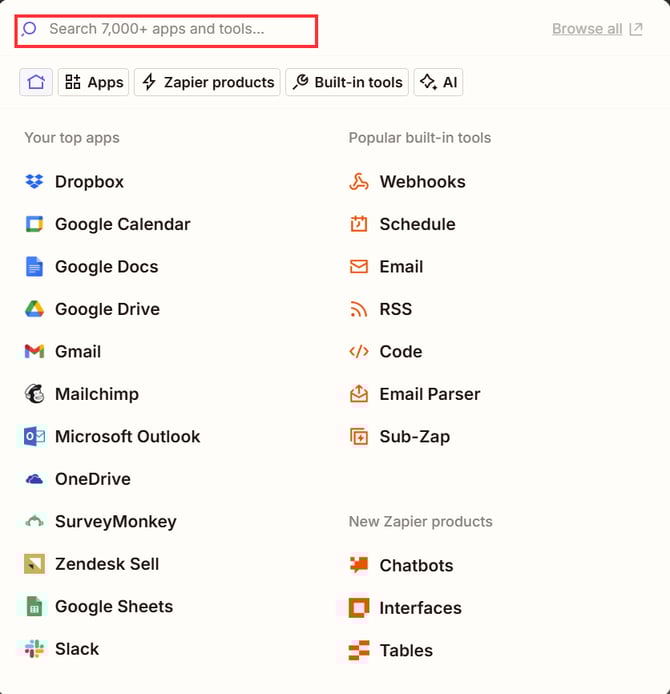Viewport: 670px width, 694px height.
Task: Open the AI tab
Action: (439, 82)
